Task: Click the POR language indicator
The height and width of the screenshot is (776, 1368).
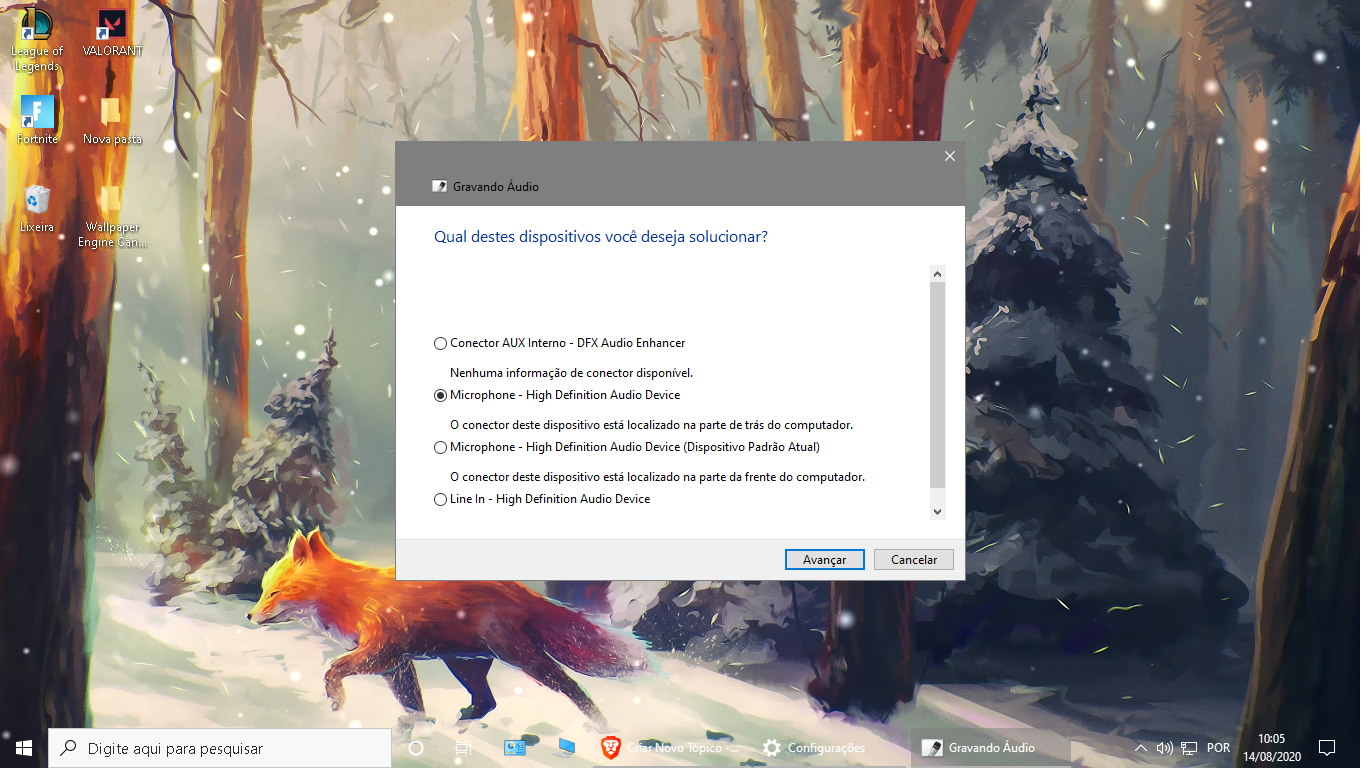Action: (1218, 748)
